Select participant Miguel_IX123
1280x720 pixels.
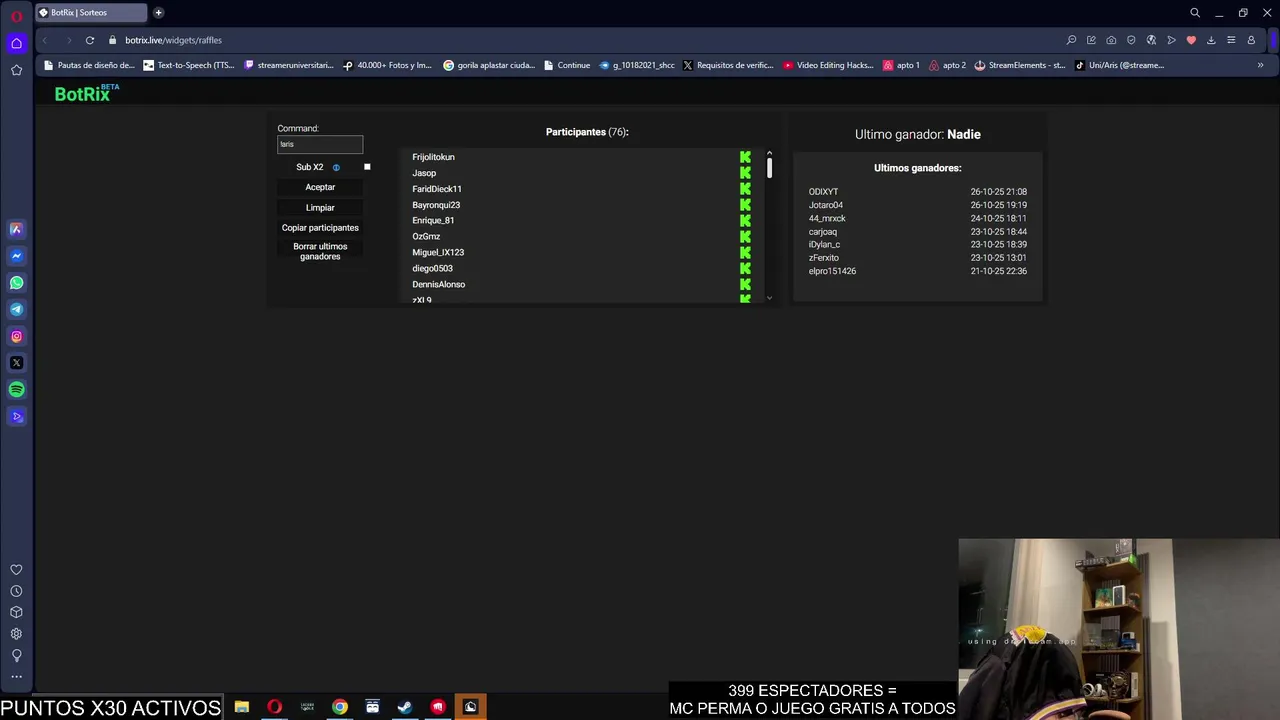[438, 252]
